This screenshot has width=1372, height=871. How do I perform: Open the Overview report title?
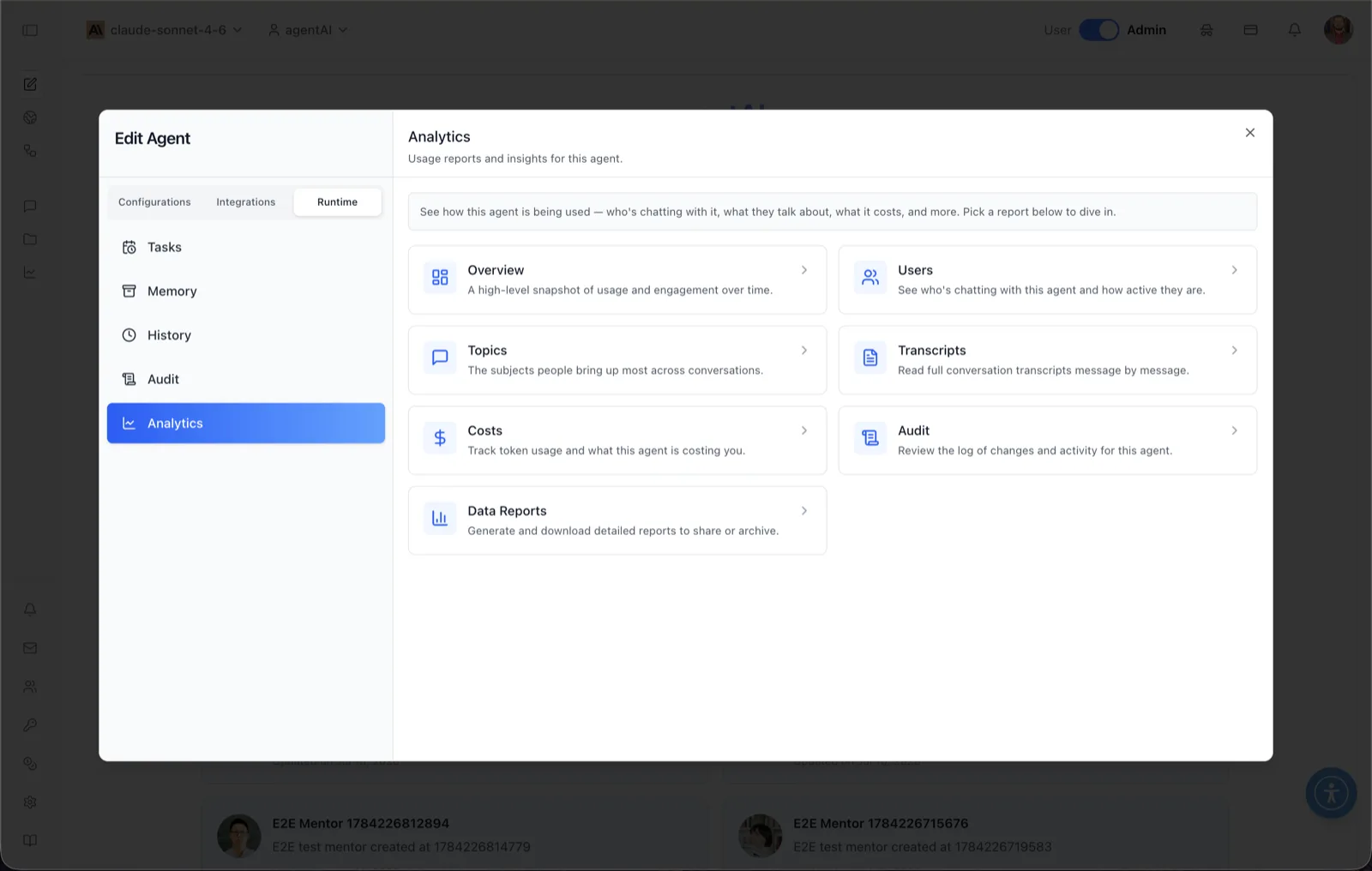tap(496, 270)
